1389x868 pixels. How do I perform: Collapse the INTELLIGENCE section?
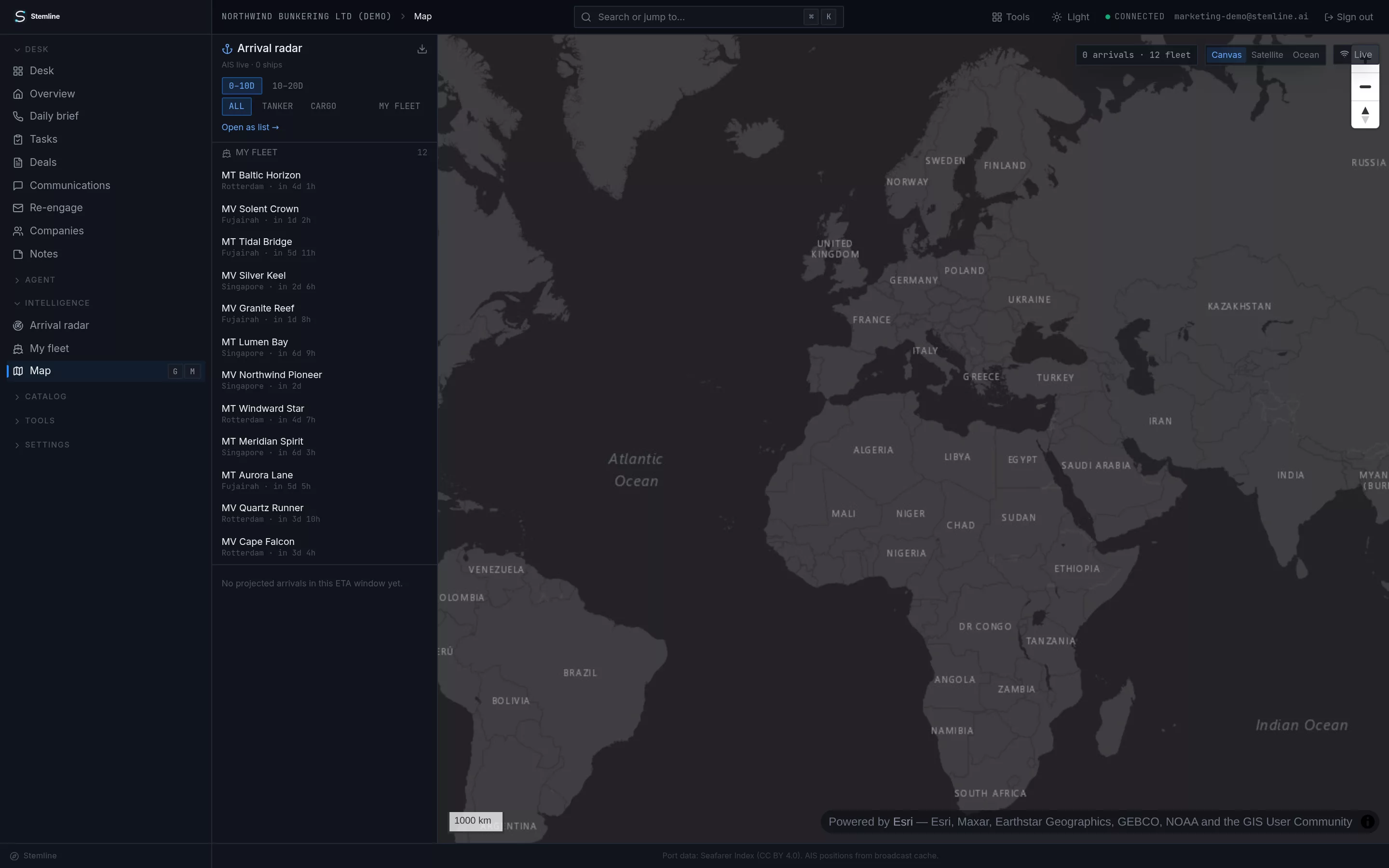(x=52, y=303)
